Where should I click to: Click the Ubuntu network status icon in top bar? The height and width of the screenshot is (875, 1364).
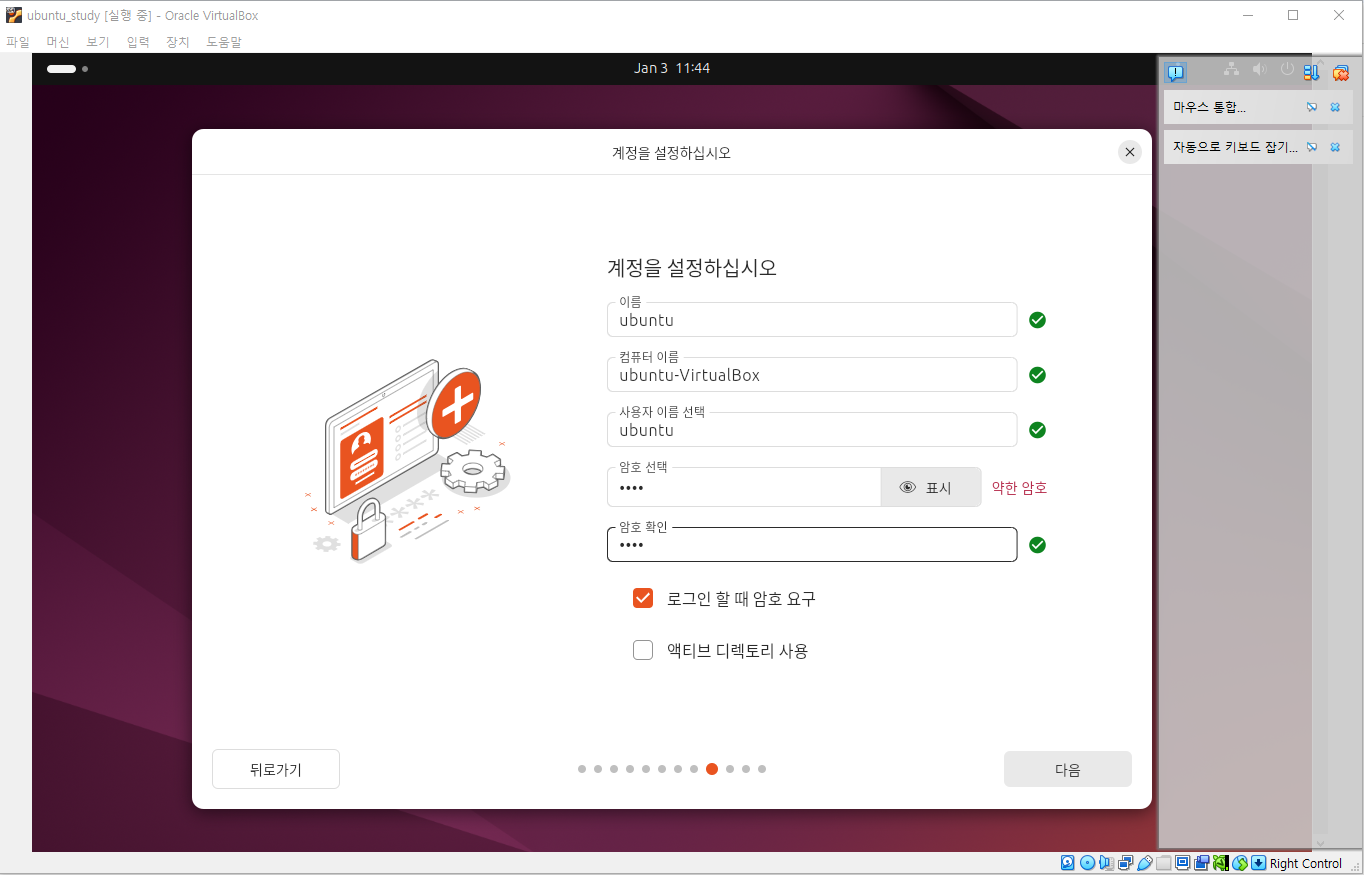pos(1231,69)
